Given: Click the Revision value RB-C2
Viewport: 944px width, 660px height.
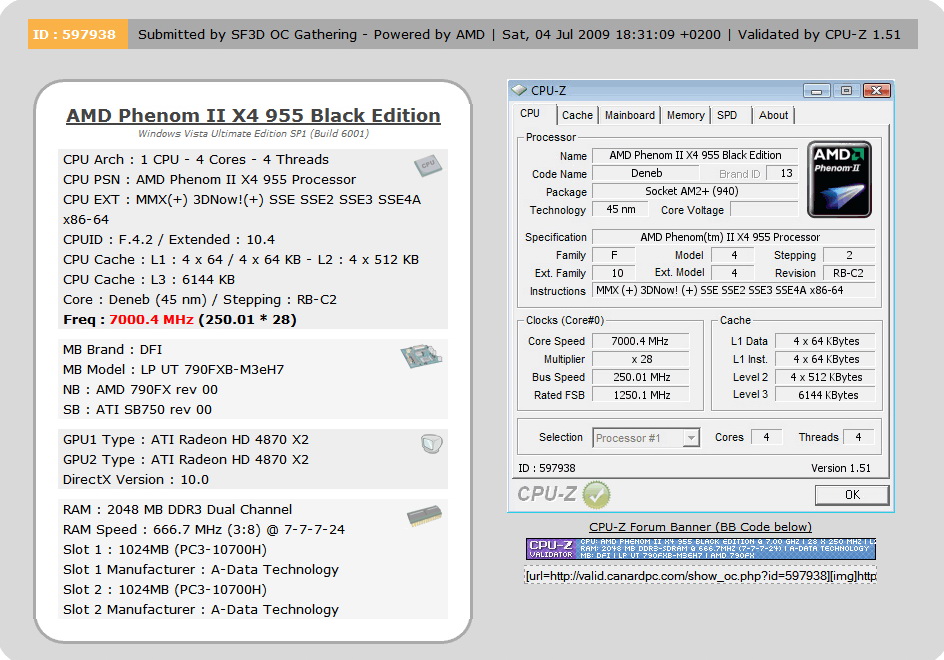Looking at the screenshot, I should tap(848, 273).
